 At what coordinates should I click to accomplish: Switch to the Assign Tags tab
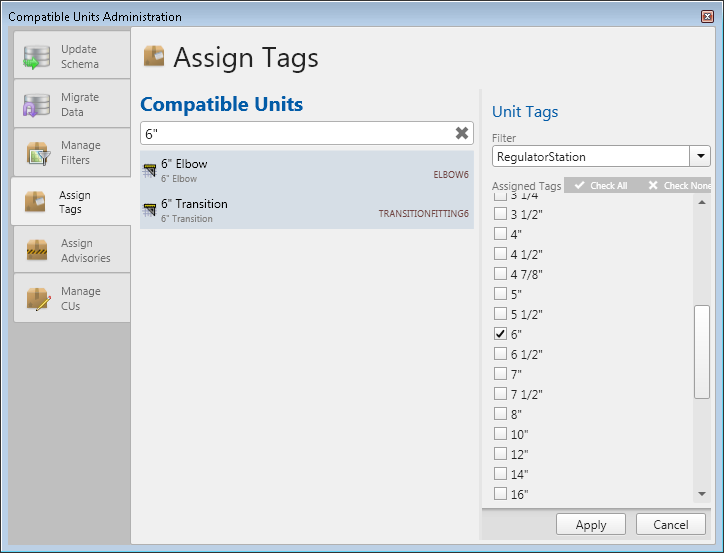pos(72,202)
